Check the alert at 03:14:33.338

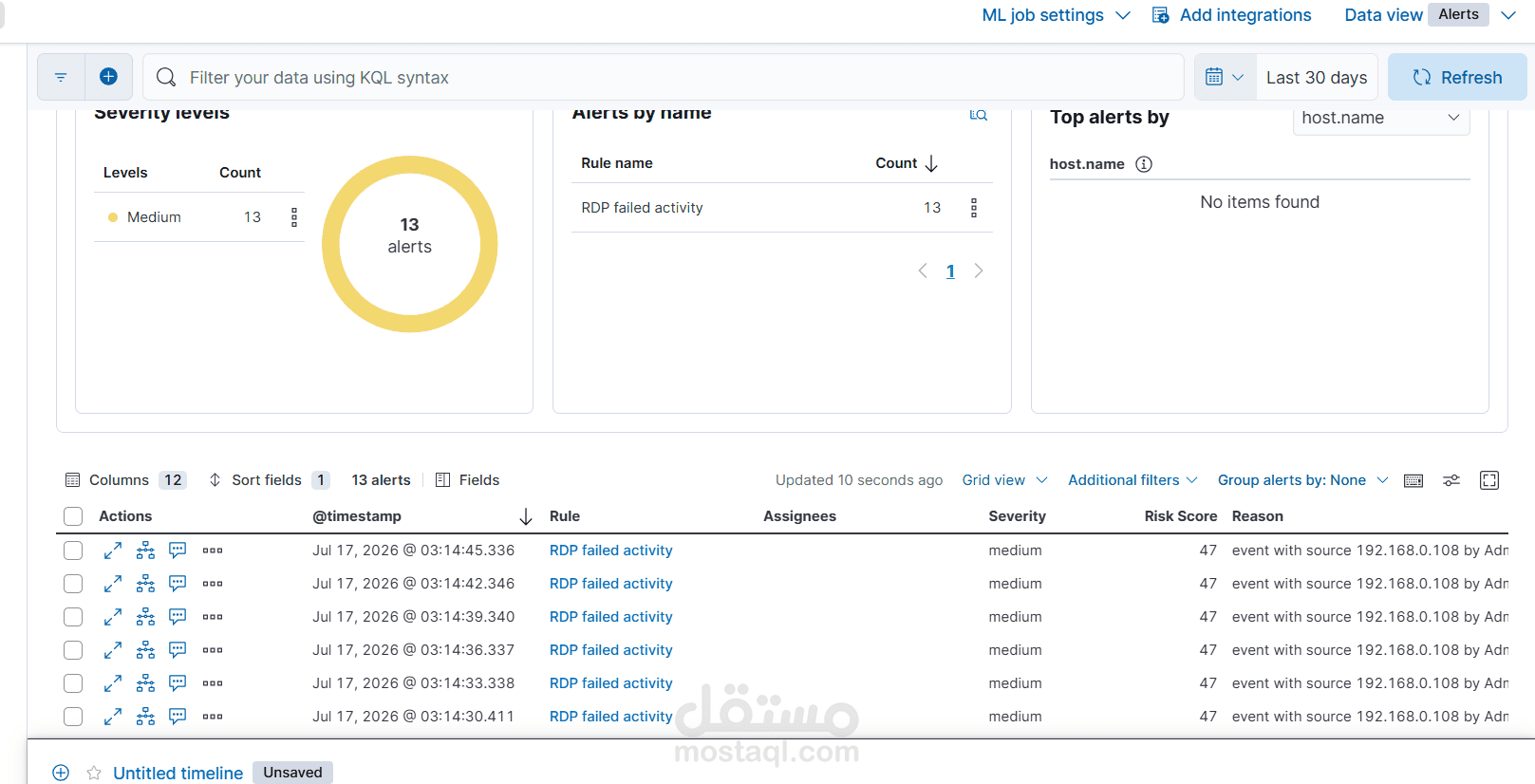73,683
